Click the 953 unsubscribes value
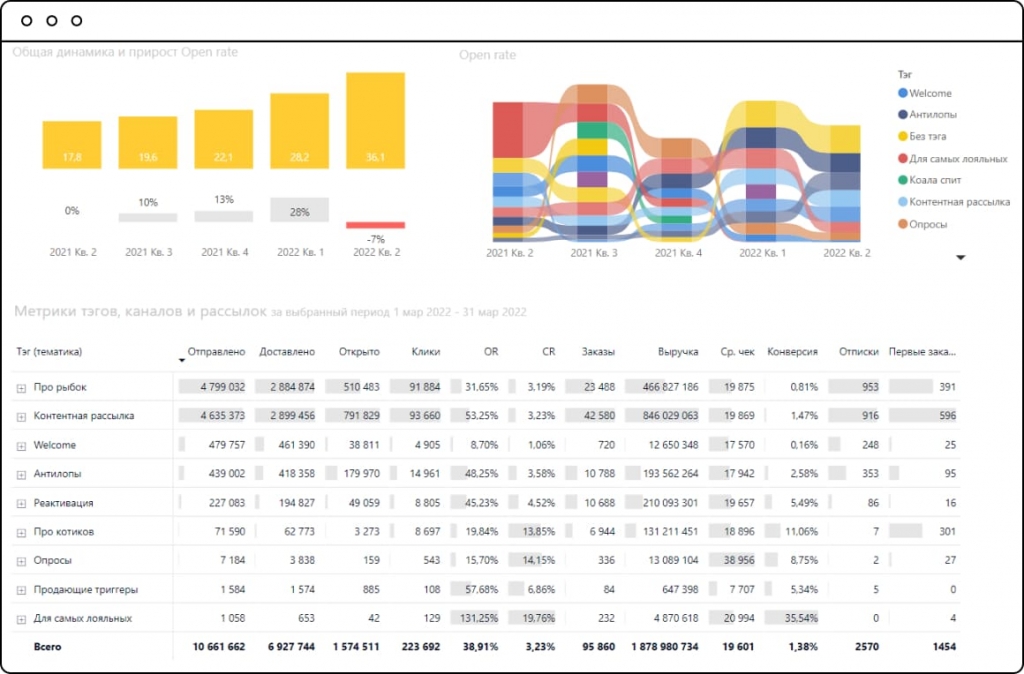Screen dimensions: 1024x674 (871, 387)
